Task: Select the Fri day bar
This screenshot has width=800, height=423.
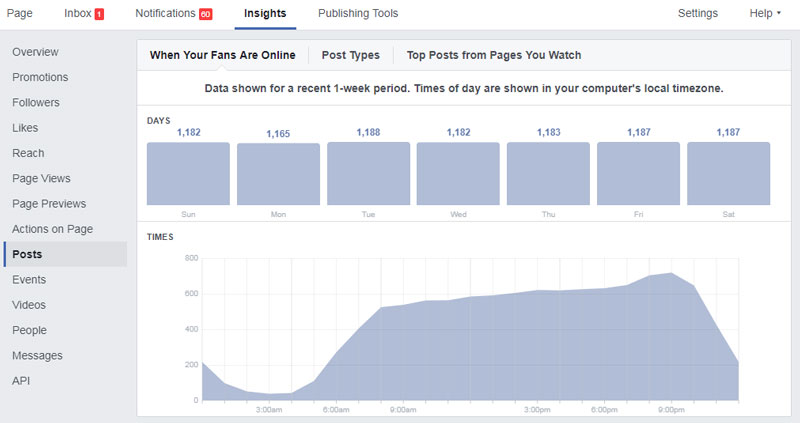Action: [638, 173]
